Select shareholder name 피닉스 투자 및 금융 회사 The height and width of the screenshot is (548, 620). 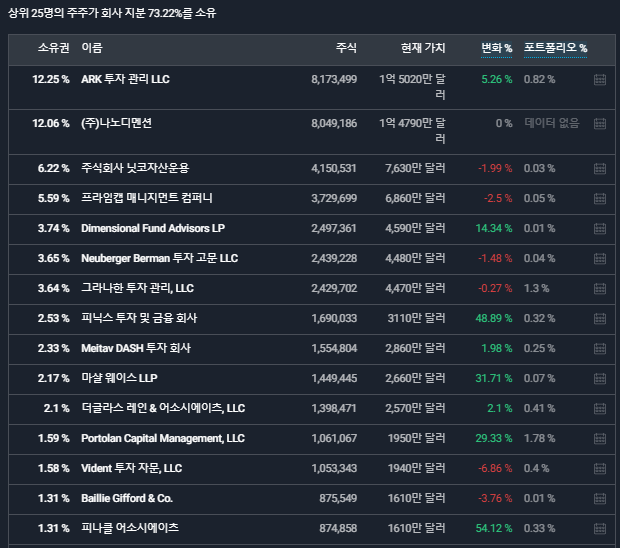[139, 318]
